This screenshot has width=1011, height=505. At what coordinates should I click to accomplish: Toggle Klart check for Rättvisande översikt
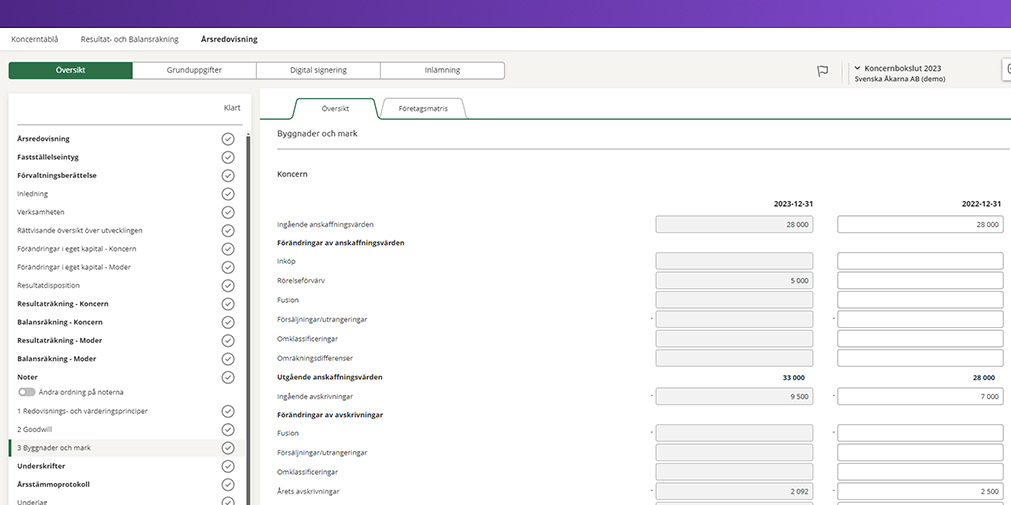point(228,231)
